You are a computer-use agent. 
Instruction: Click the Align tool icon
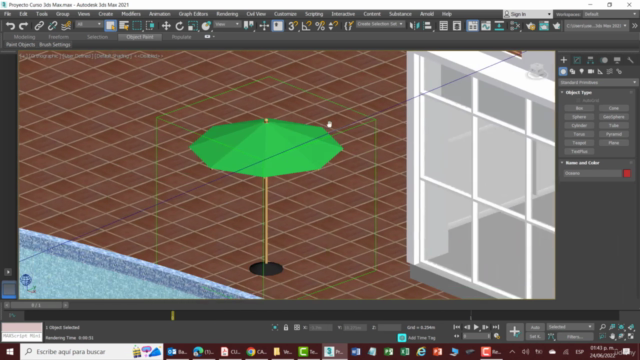(x=427, y=26)
